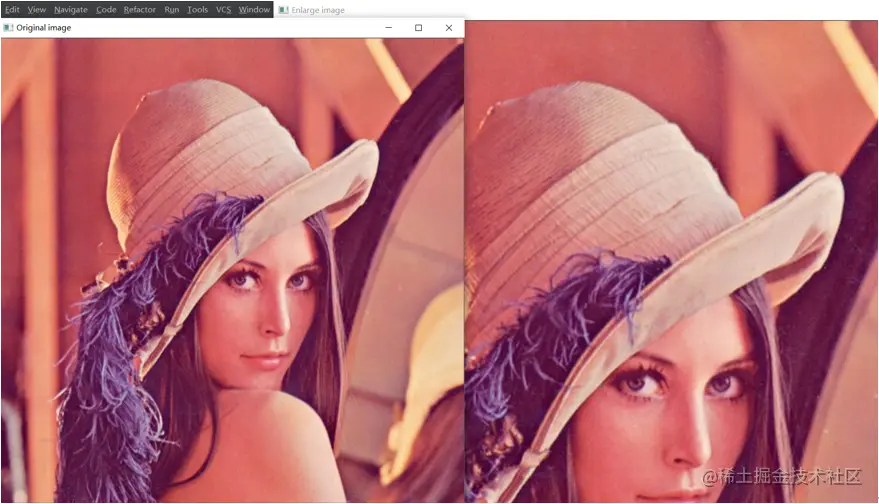Open the Tools menu
This screenshot has height=504, width=879.
pyautogui.click(x=197, y=10)
